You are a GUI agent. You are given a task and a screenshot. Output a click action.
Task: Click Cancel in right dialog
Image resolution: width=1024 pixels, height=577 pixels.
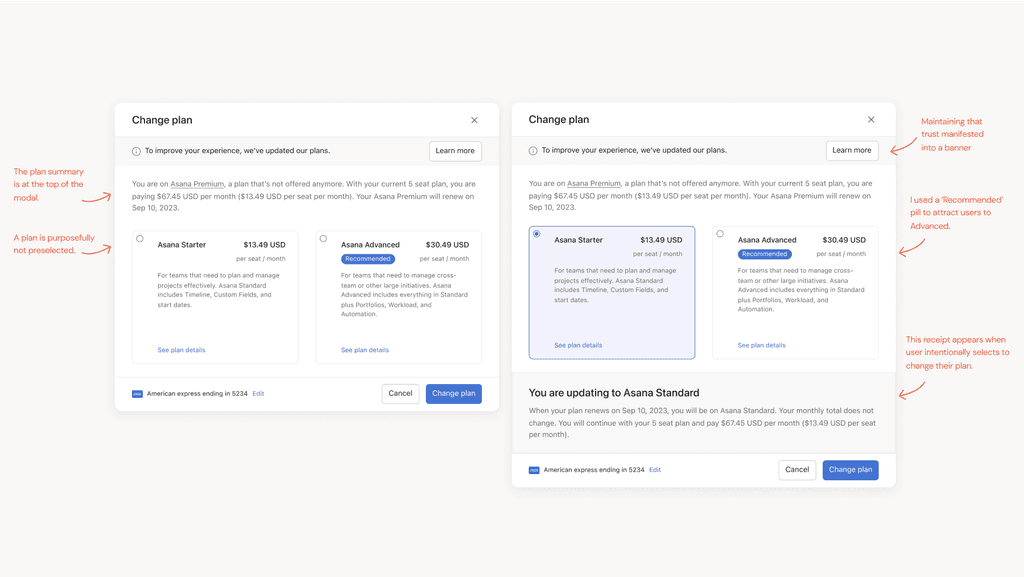797,470
